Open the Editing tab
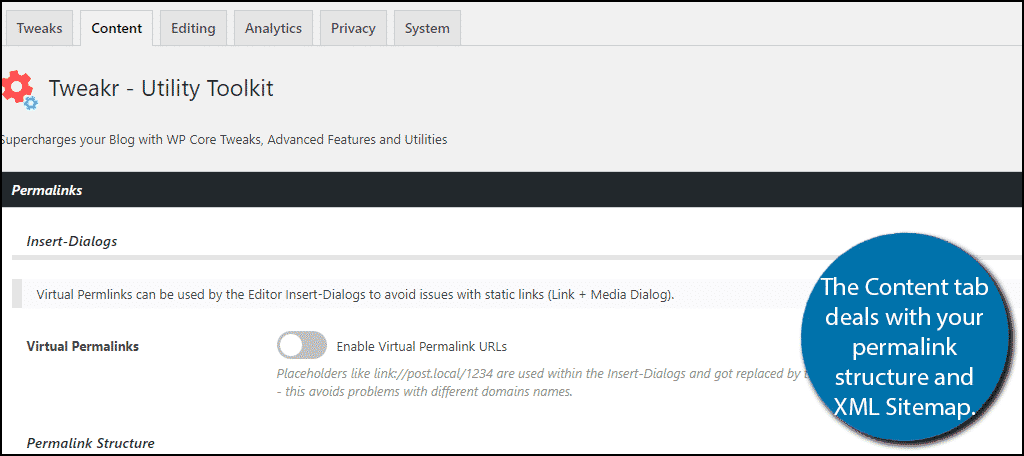 click(193, 28)
